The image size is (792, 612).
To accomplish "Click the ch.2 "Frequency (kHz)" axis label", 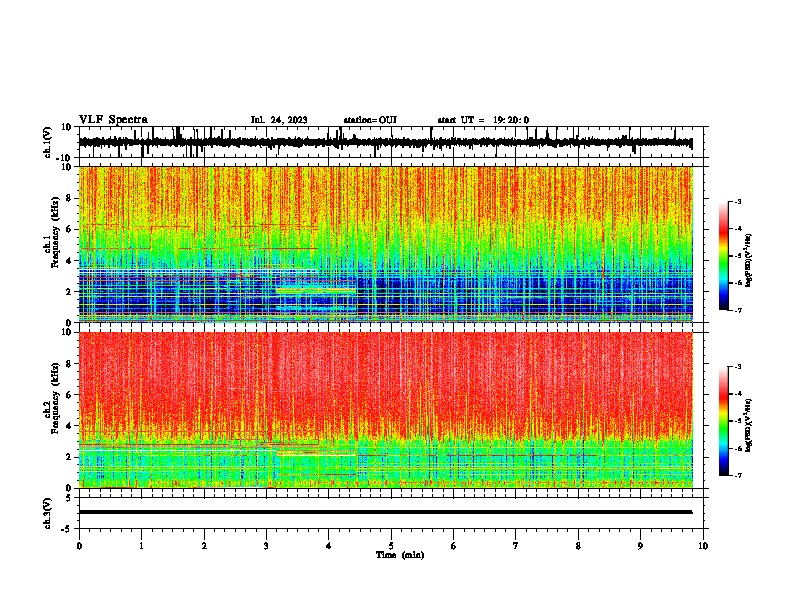I will coord(55,397).
